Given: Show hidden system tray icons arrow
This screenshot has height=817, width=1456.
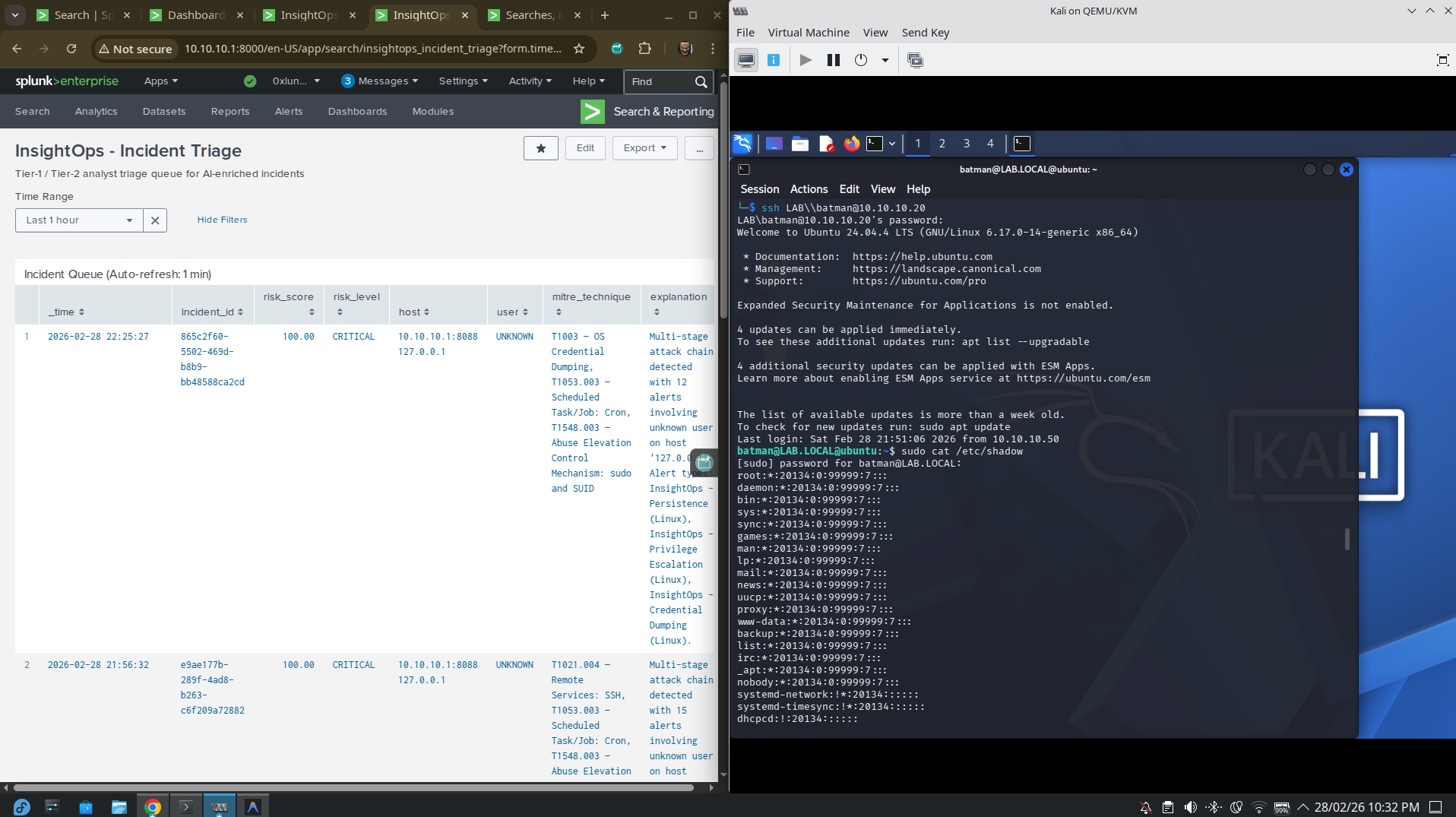Looking at the screenshot, I should (1303, 807).
